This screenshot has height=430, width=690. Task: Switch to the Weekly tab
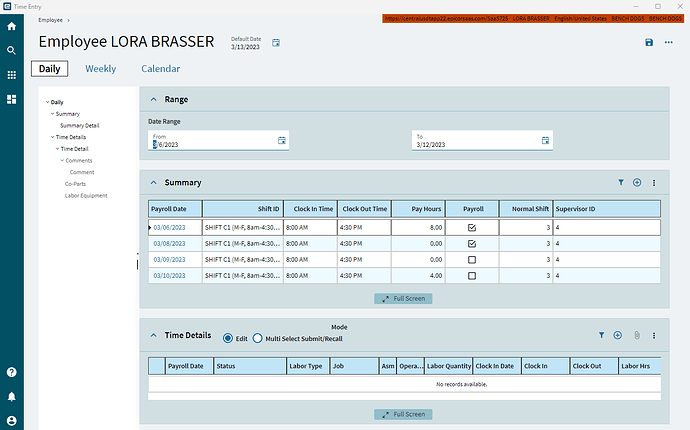click(x=100, y=69)
